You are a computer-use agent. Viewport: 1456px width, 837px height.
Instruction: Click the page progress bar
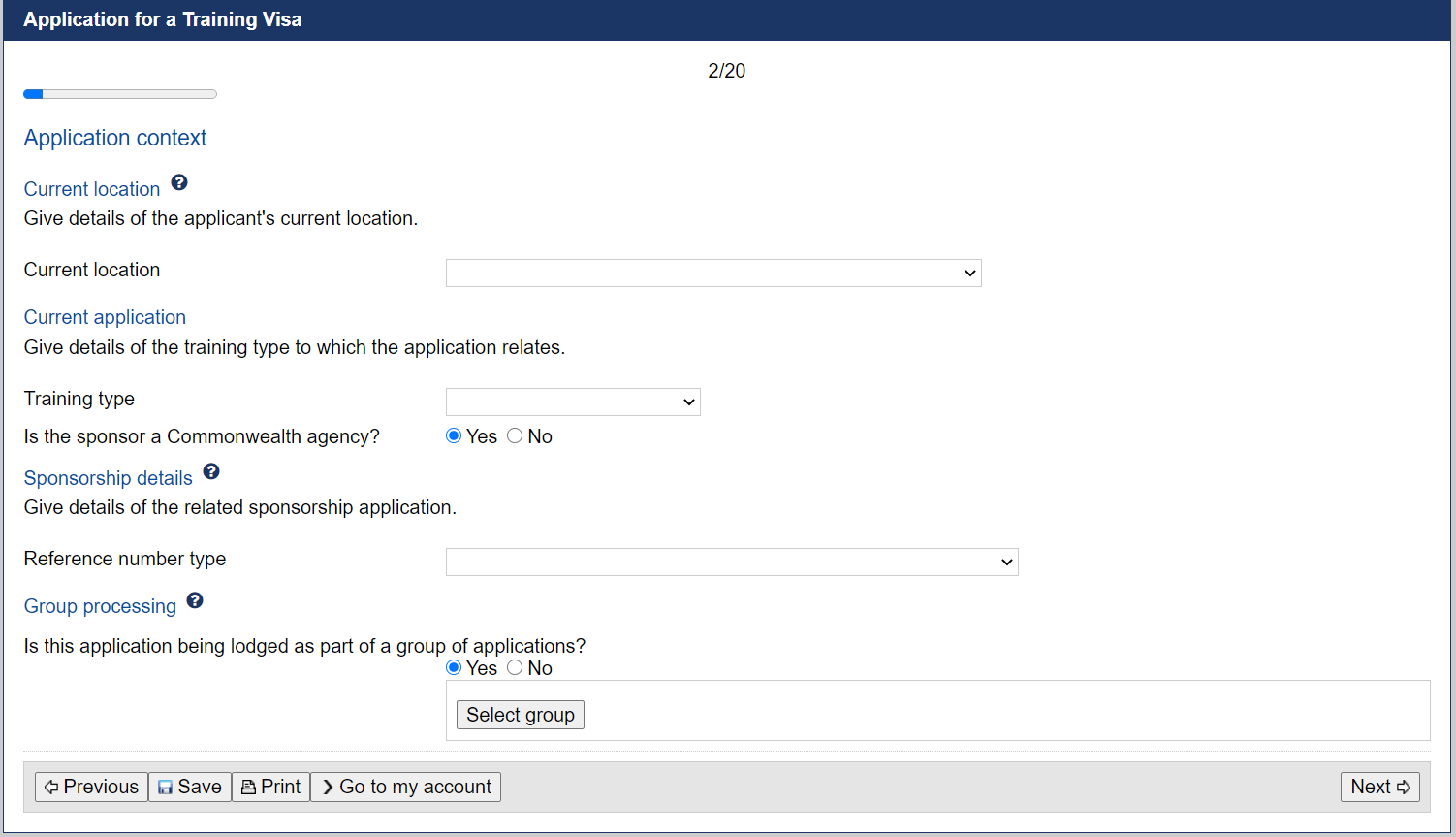120,94
